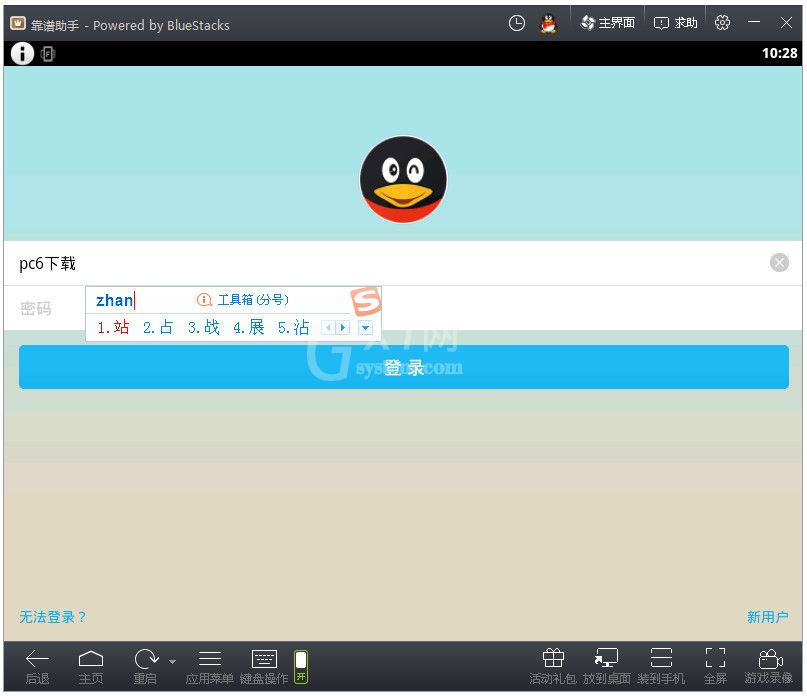Click the Sogou S logo

point(366,301)
